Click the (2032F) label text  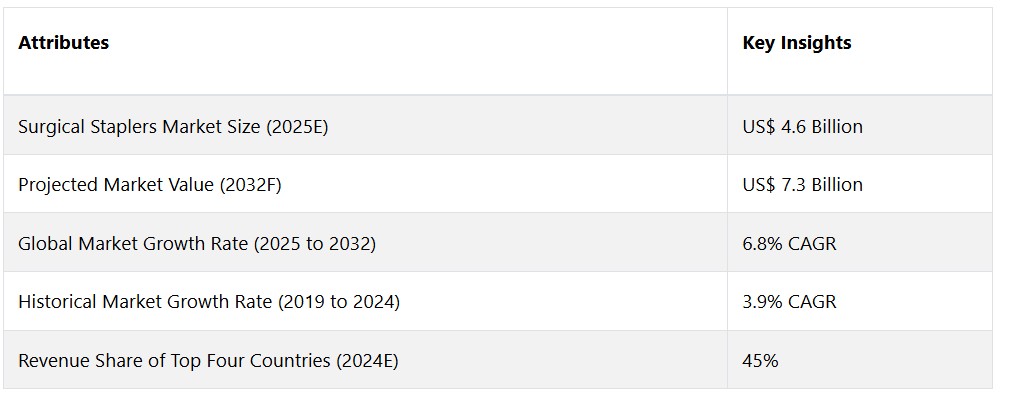coord(250,185)
